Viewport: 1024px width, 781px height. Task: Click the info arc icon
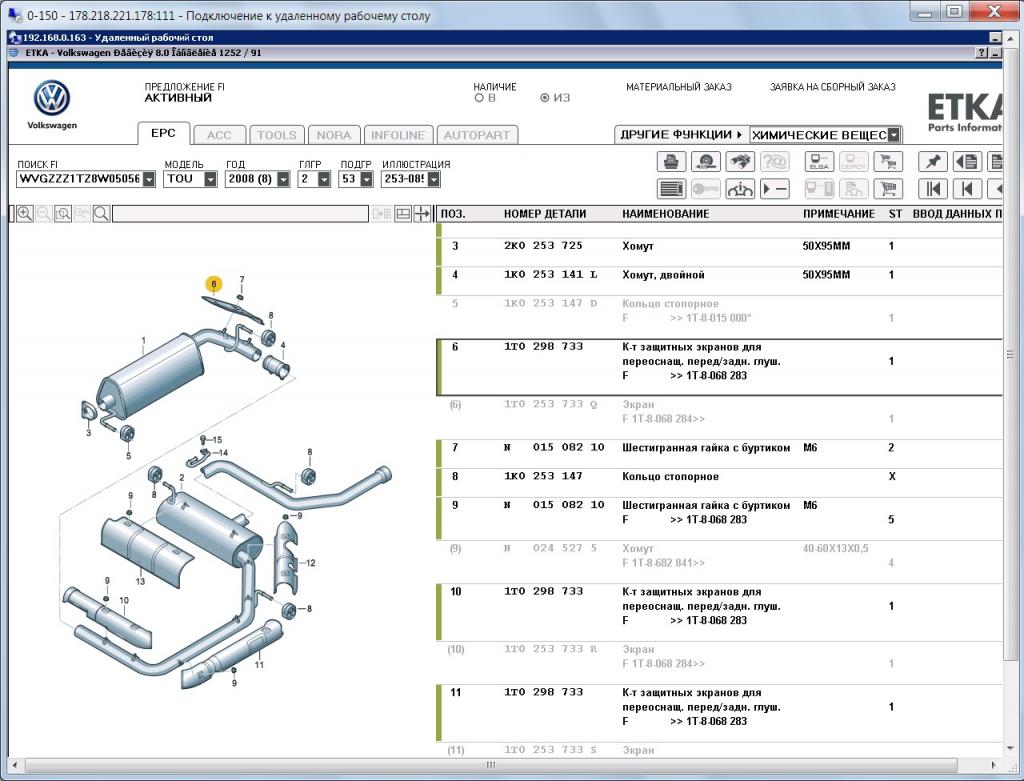[x=739, y=189]
